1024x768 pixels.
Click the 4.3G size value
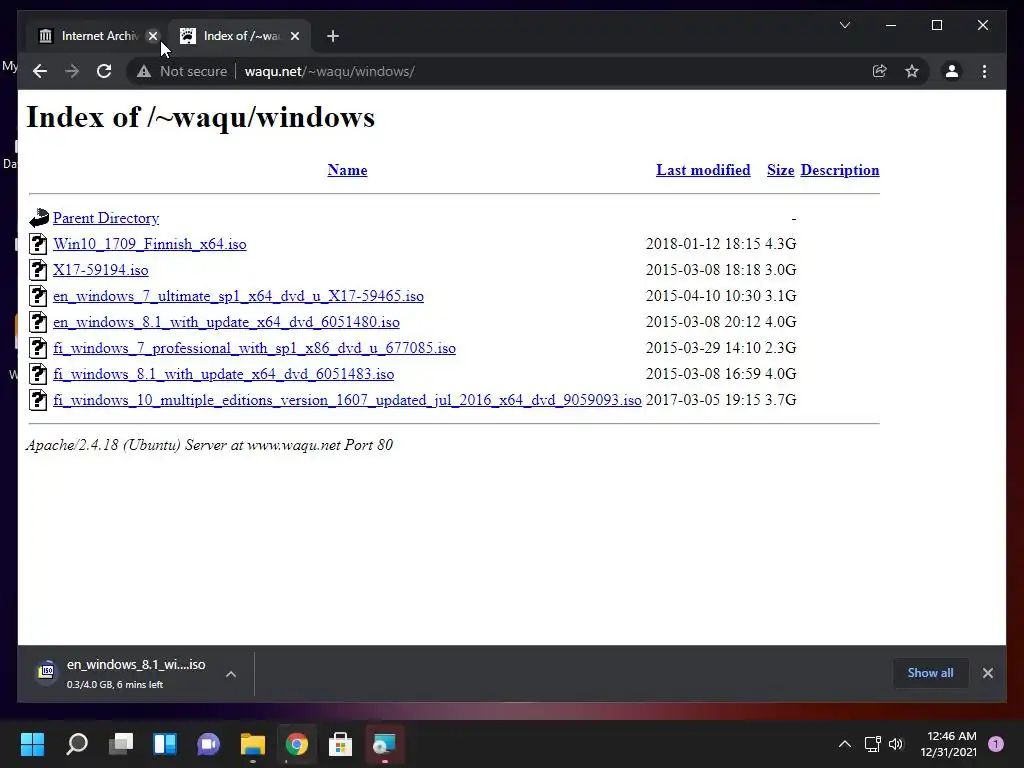click(780, 244)
